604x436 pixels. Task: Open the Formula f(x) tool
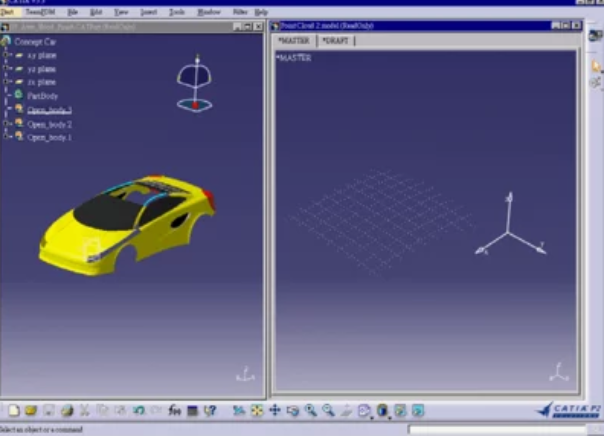[x=175, y=410]
